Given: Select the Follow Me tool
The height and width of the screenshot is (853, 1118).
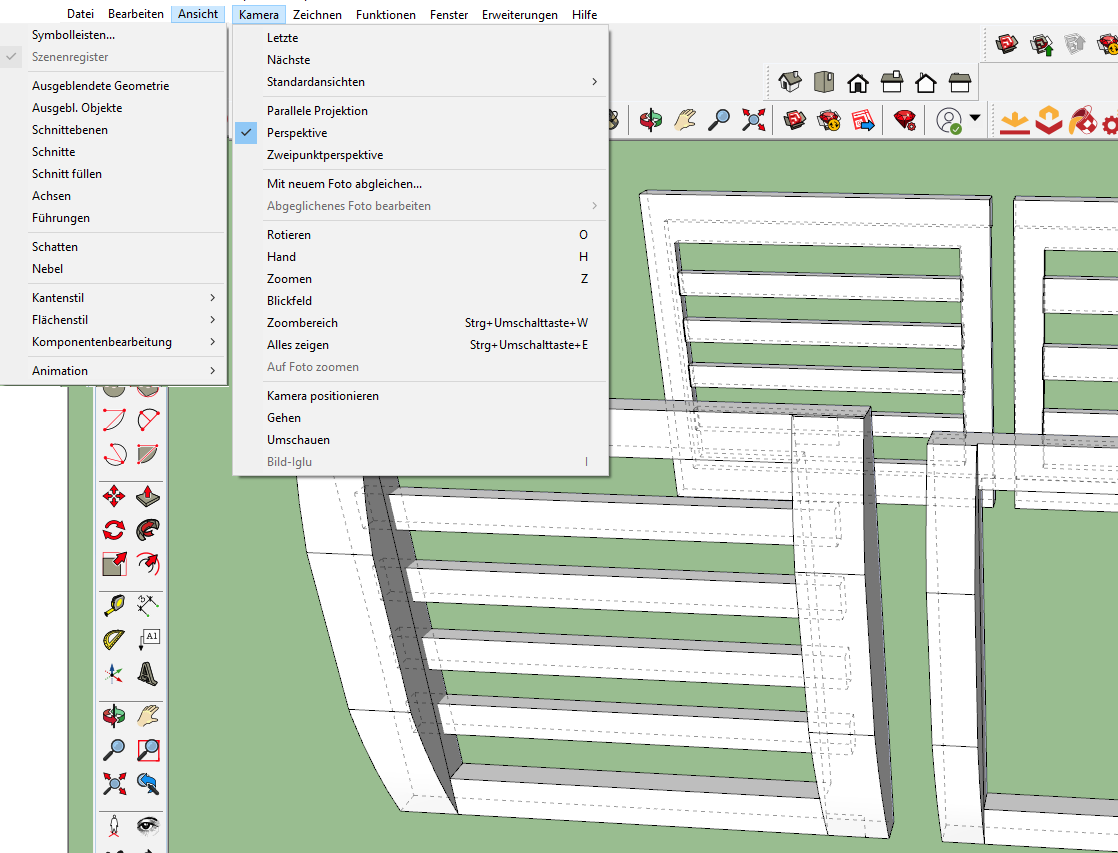Looking at the screenshot, I should click(148, 530).
